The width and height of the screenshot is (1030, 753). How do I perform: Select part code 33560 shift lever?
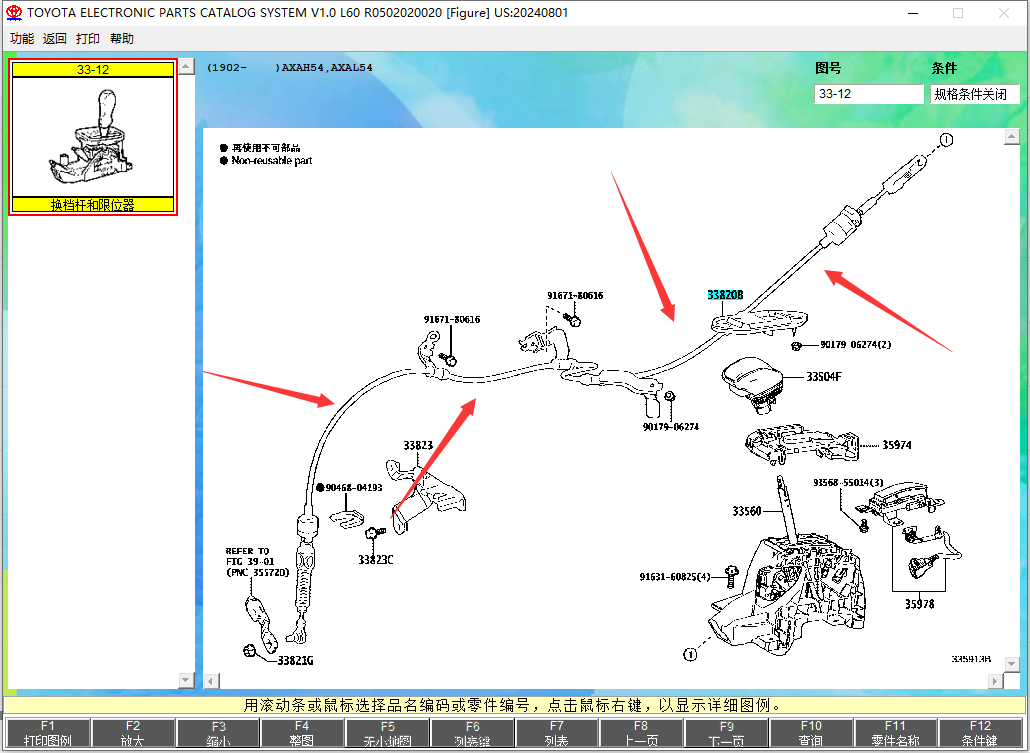click(x=747, y=511)
